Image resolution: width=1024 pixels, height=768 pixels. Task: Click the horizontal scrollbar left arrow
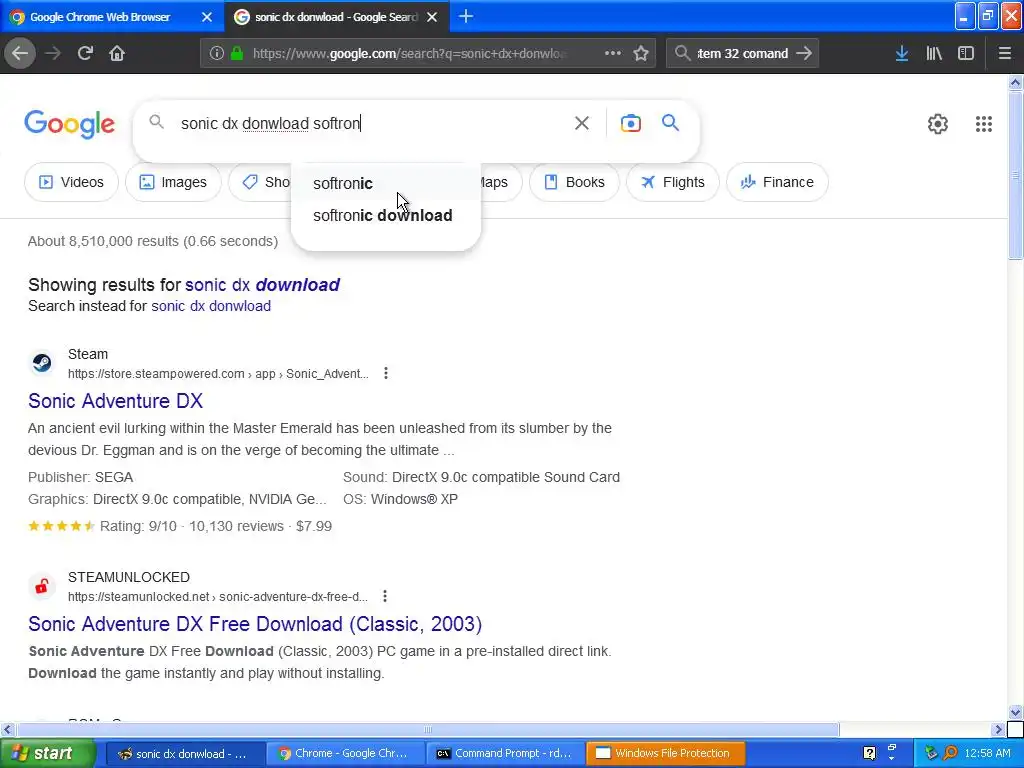coord(7,729)
